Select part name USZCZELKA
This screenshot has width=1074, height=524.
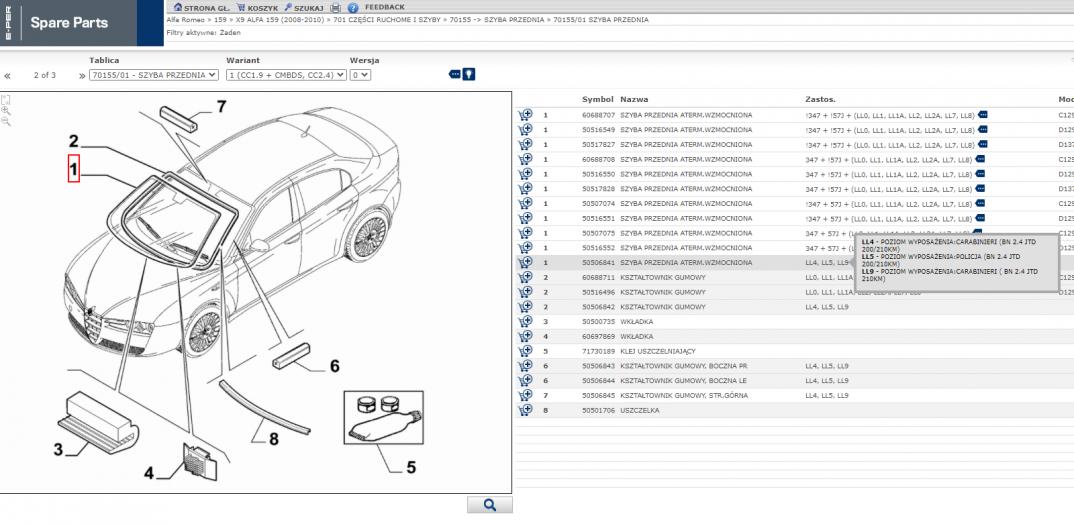click(x=638, y=410)
